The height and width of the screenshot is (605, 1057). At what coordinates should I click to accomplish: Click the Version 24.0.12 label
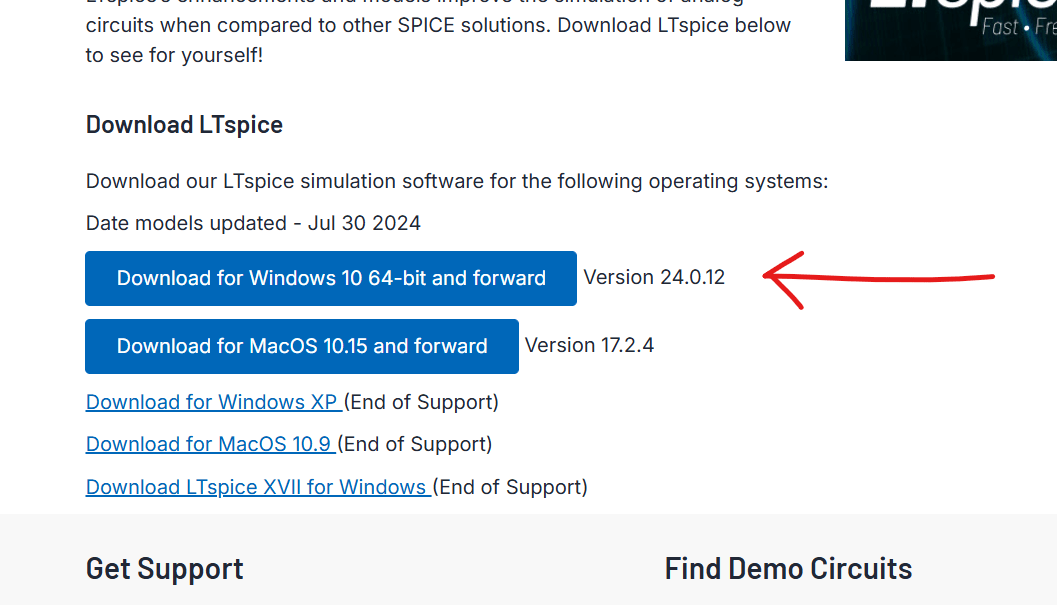tap(654, 277)
